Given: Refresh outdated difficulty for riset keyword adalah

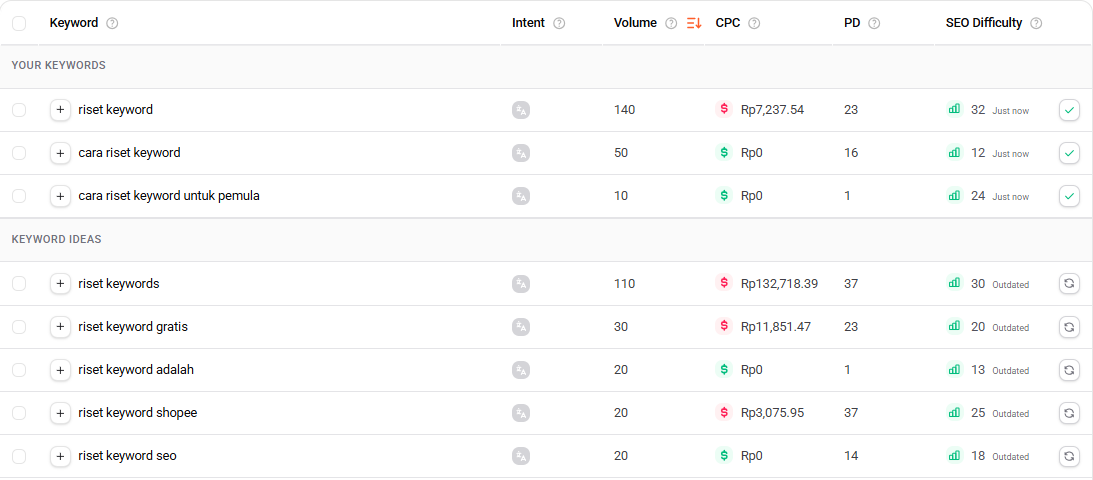Looking at the screenshot, I should pyautogui.click(x=1069, y=370).
